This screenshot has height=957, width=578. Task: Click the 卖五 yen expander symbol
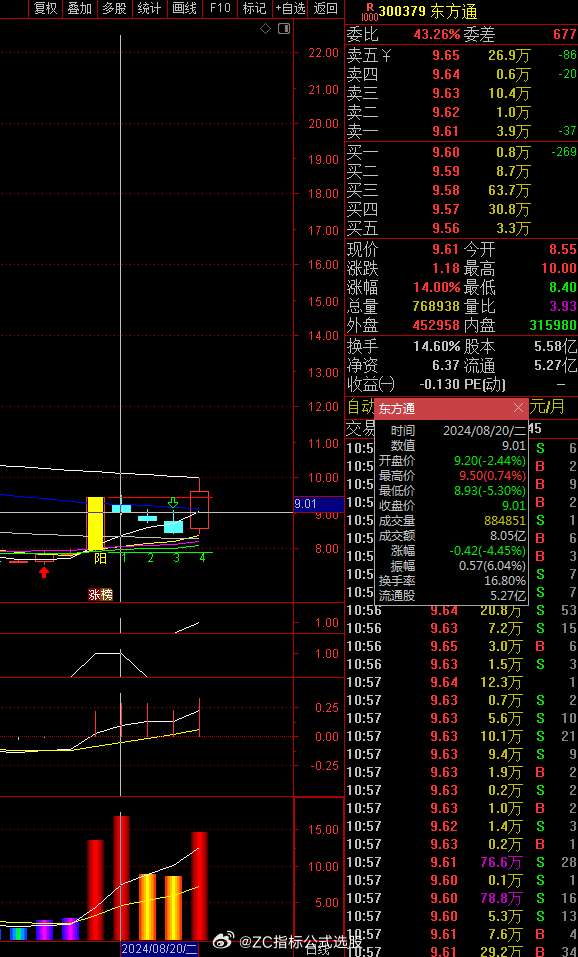point(386,56)
